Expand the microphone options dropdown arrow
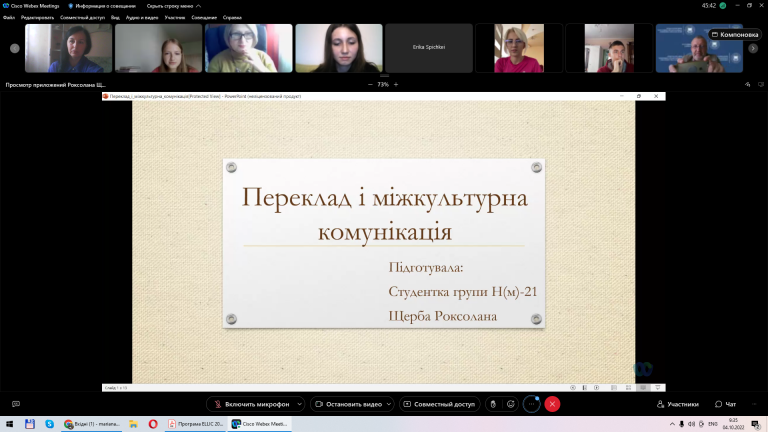The image size is (768, 432). [x=299, y=404]
